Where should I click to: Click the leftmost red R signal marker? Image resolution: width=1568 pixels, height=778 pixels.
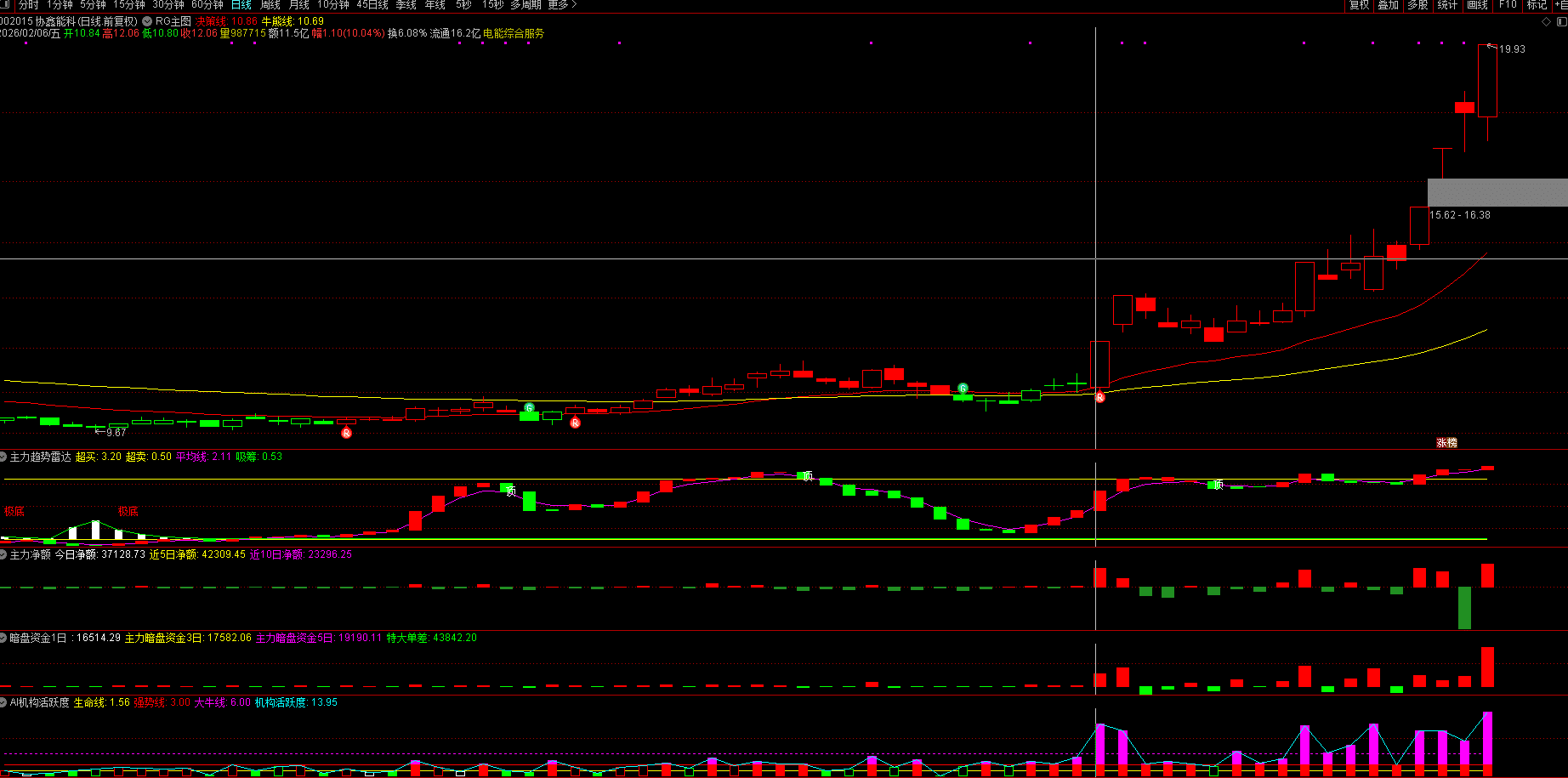coord(346,433)
